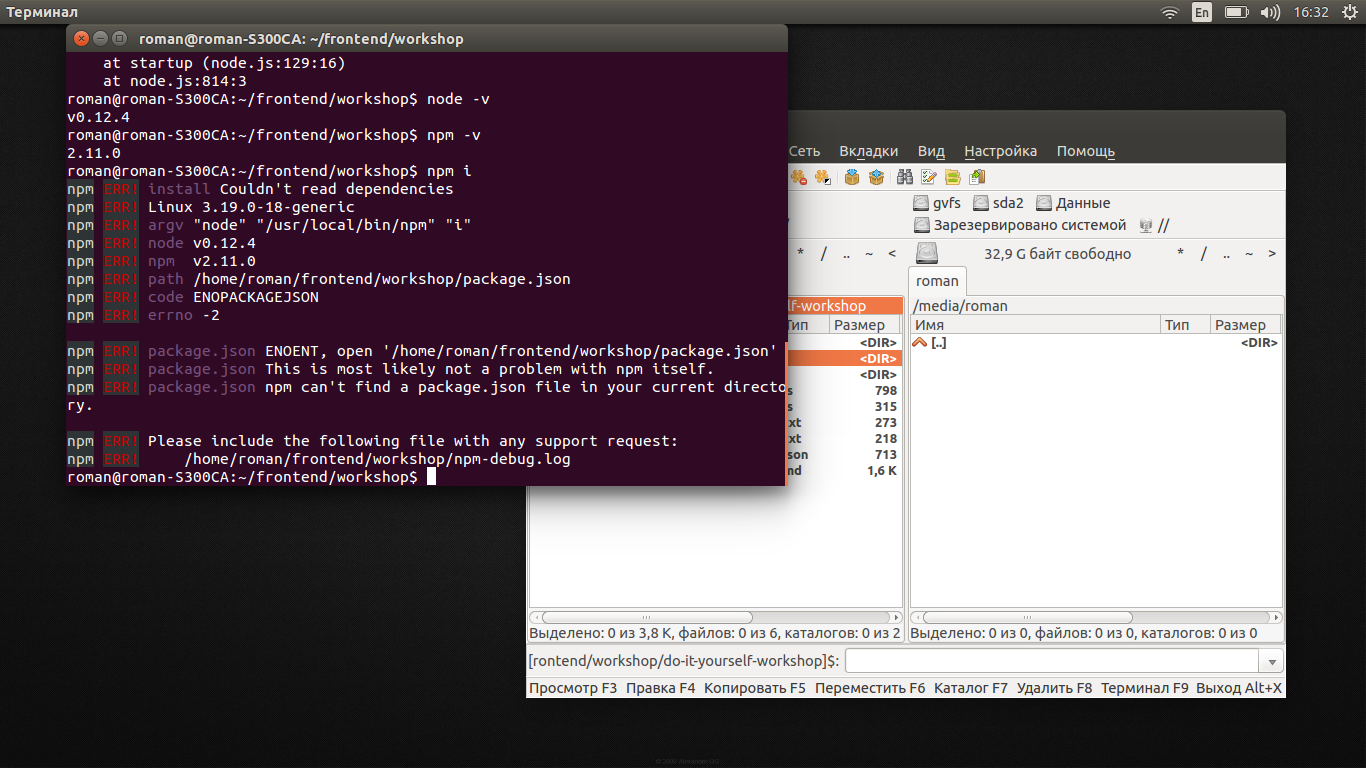The height and width of the screenshot is (768, 1366).
Task: Open file search binoculars icon
Action: 905,177
